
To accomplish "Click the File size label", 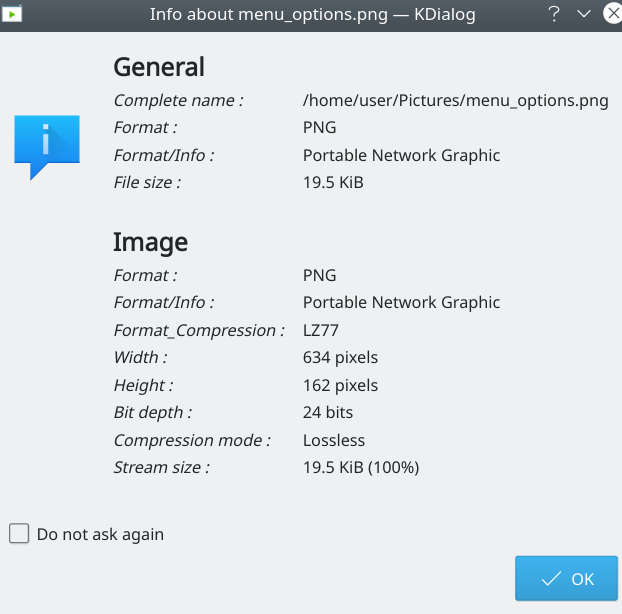I will click(x=147, y=183).
